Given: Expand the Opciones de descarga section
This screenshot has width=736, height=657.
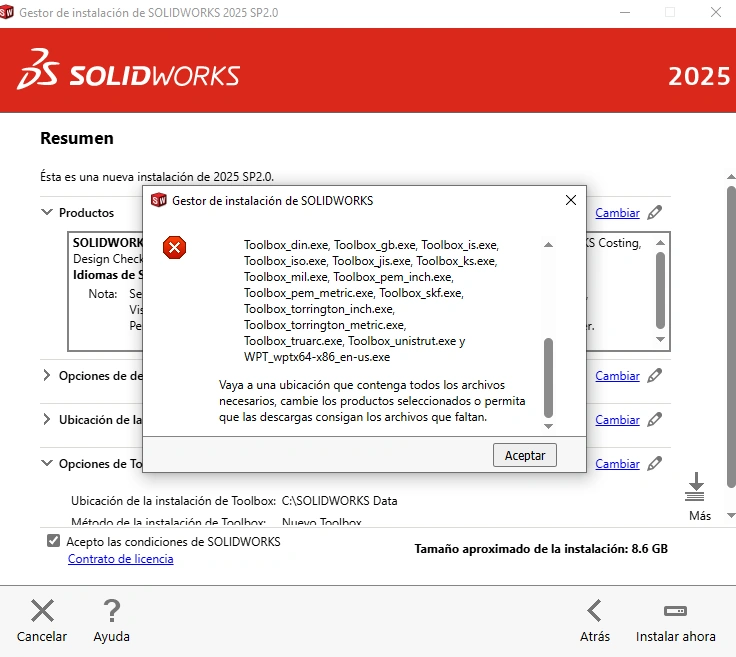Looking at the screenshot, I should click(x=46, y=375).
